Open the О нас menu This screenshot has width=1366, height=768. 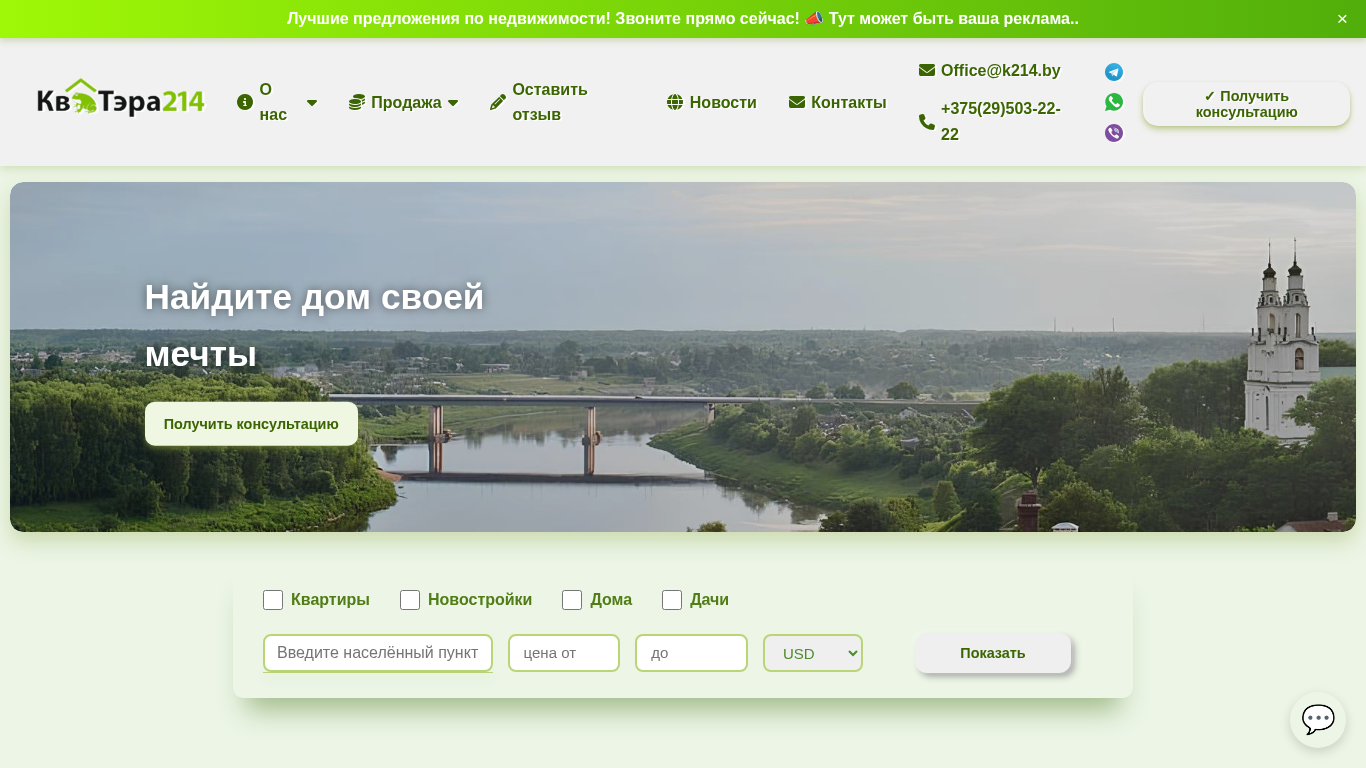[x=277, y=102]
